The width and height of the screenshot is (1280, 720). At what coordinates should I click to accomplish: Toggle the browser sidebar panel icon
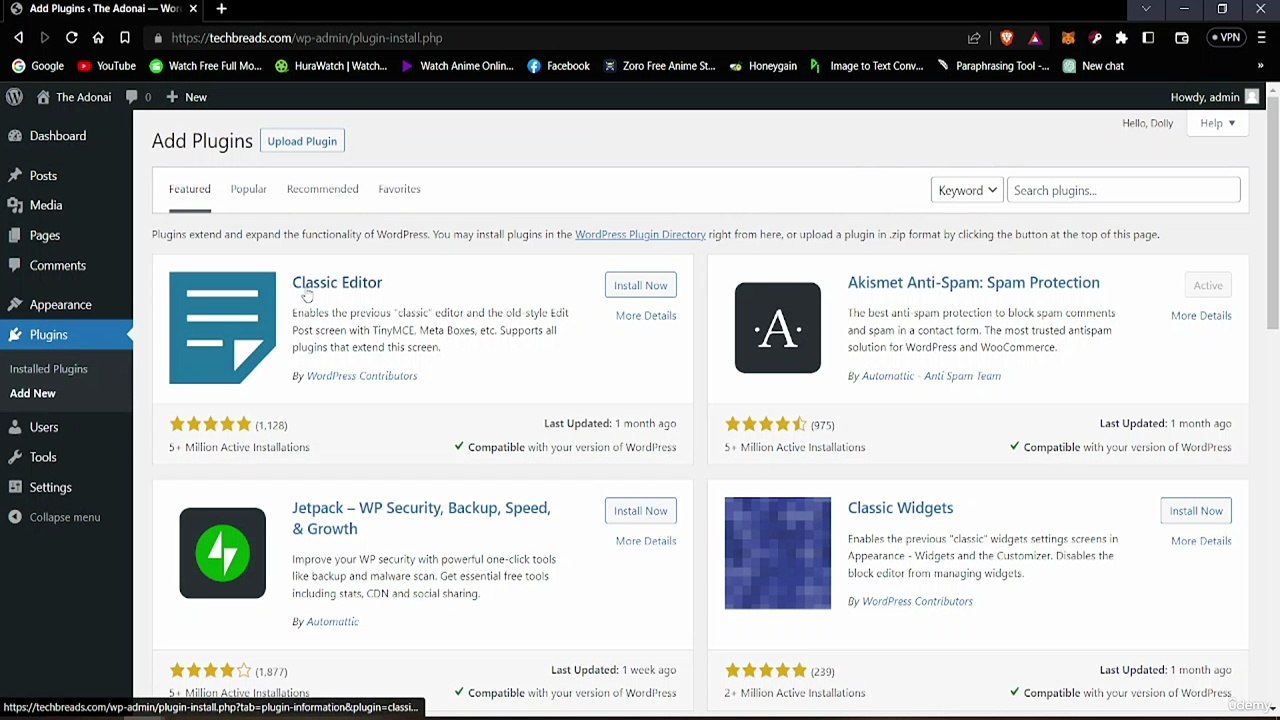(1148, 38)
